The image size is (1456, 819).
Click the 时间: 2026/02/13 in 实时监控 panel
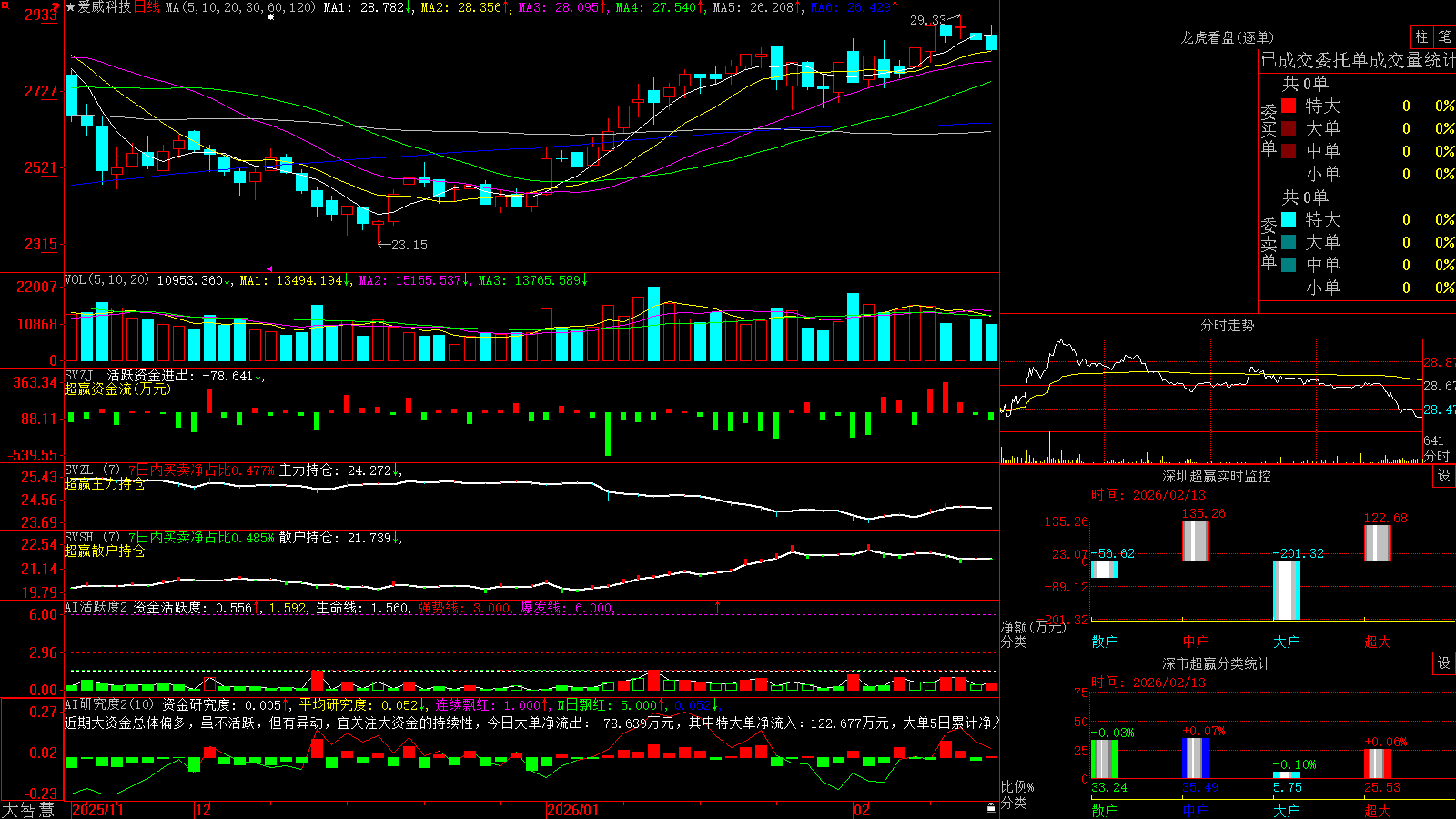pyautogui.click(x=1148, y=495)
